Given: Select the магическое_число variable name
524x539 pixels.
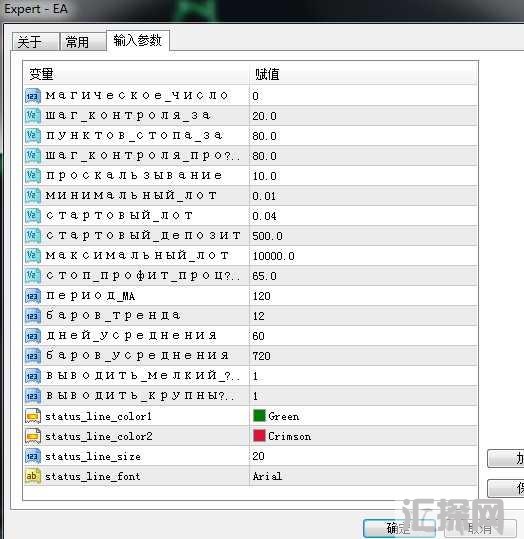Looking at the screenshot, I should click(x=137, y=96).
